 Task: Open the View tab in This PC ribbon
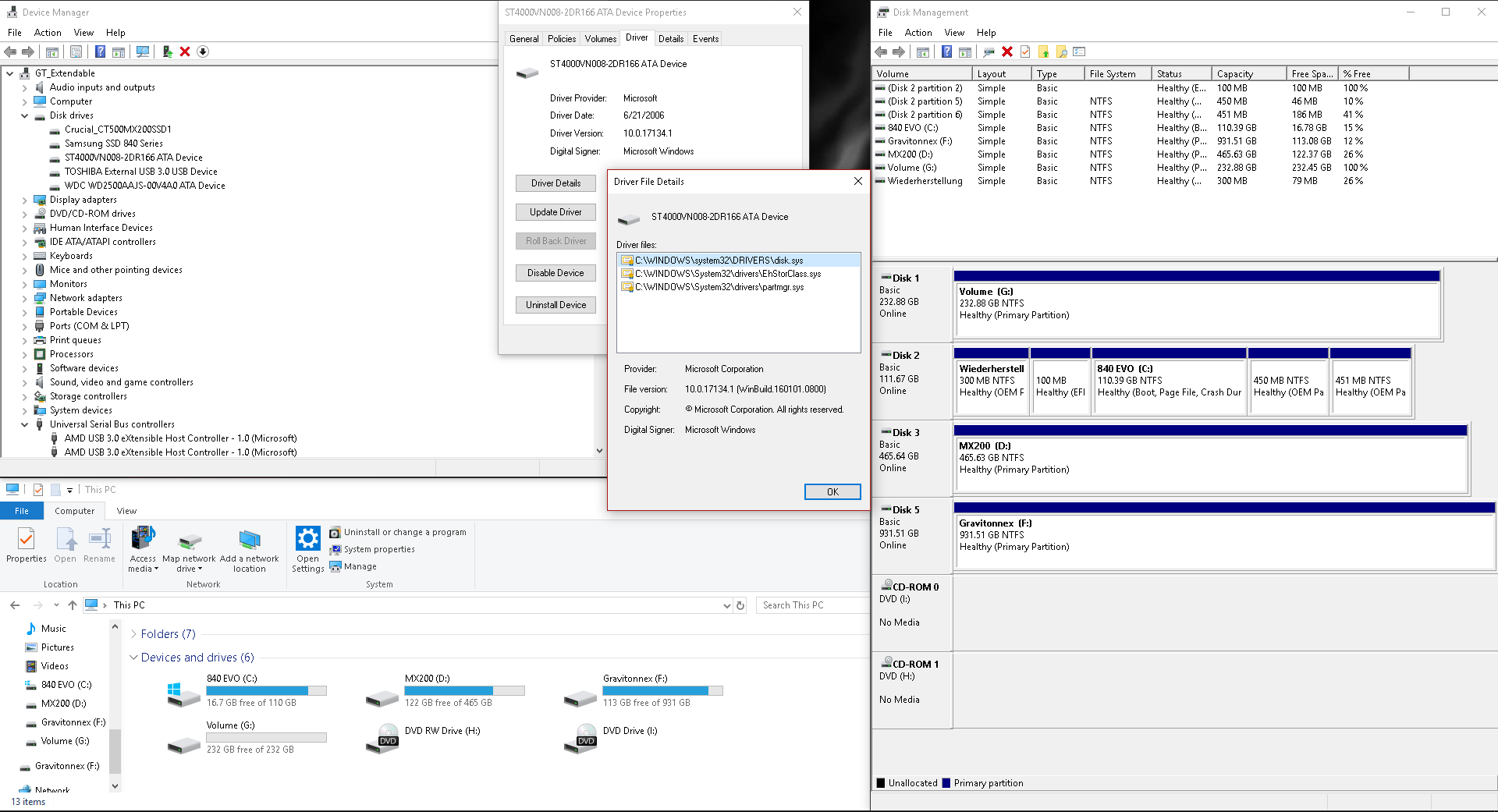coord(126,511)
